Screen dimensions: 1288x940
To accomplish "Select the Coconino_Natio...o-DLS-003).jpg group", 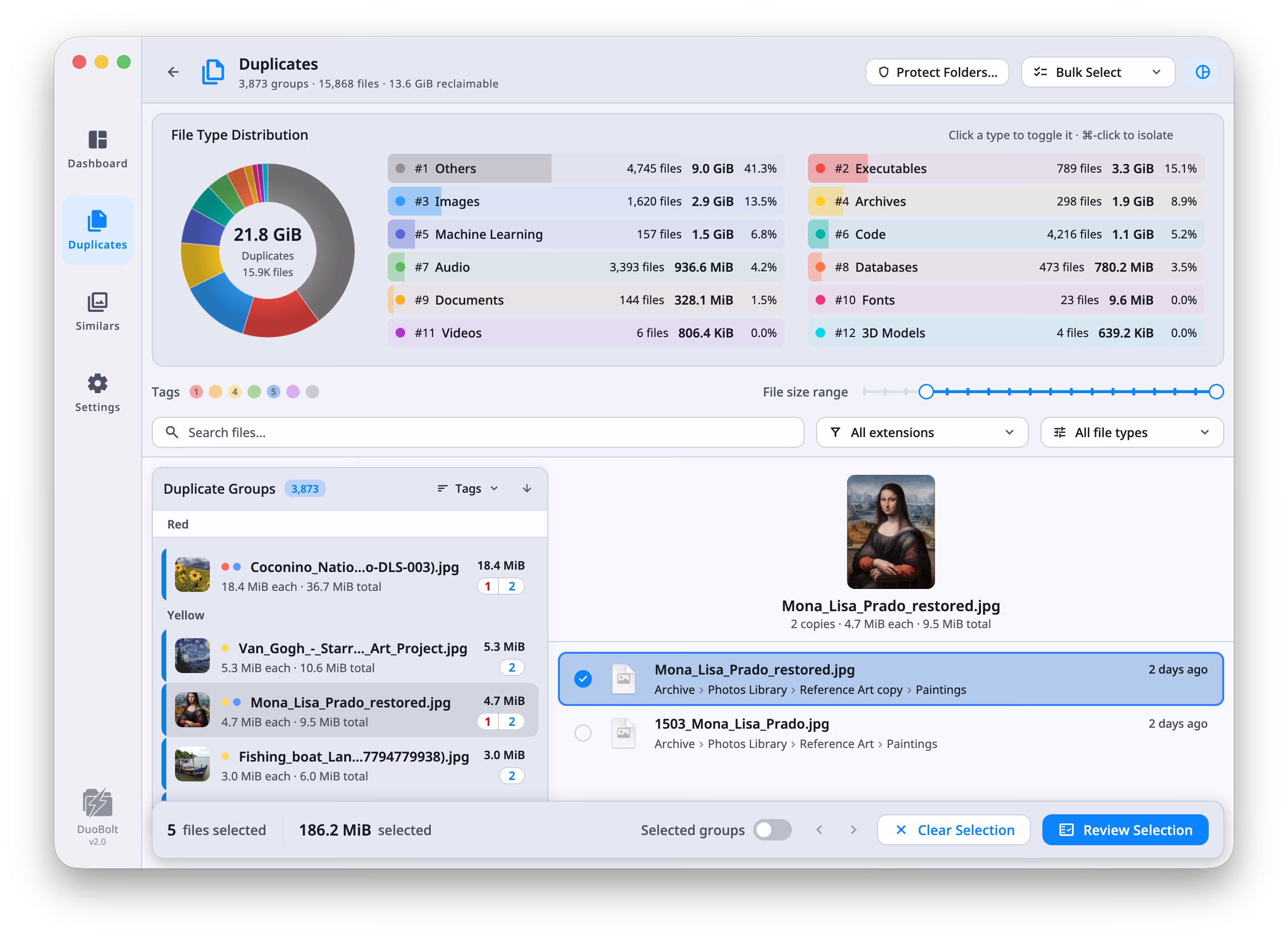I will pos(350,575).
